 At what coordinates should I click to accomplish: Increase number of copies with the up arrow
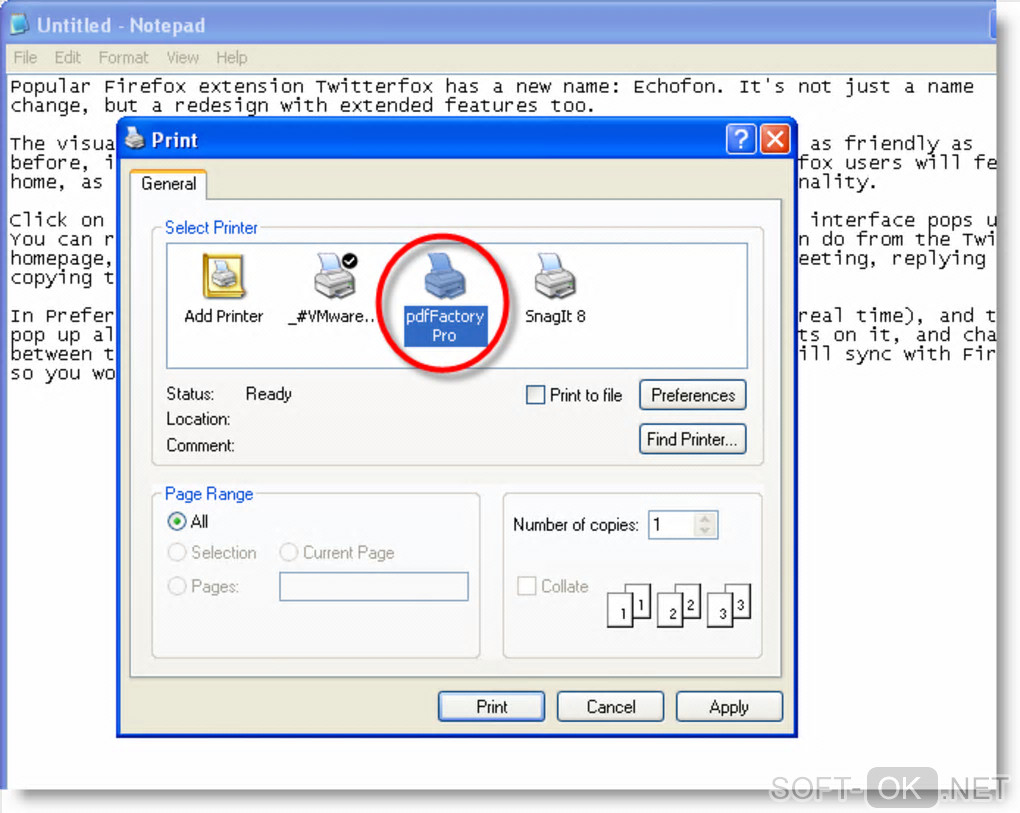(x=705, y=519)
